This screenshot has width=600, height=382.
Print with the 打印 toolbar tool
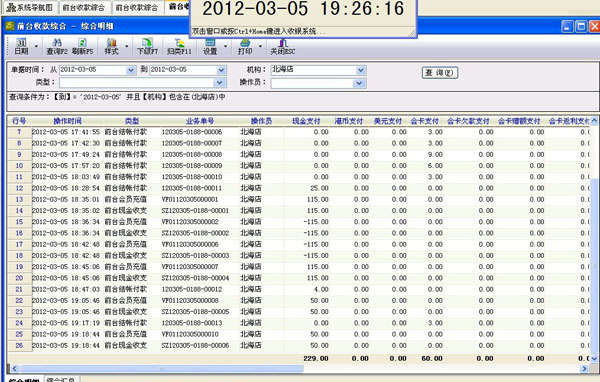click(x=245, y=46)
